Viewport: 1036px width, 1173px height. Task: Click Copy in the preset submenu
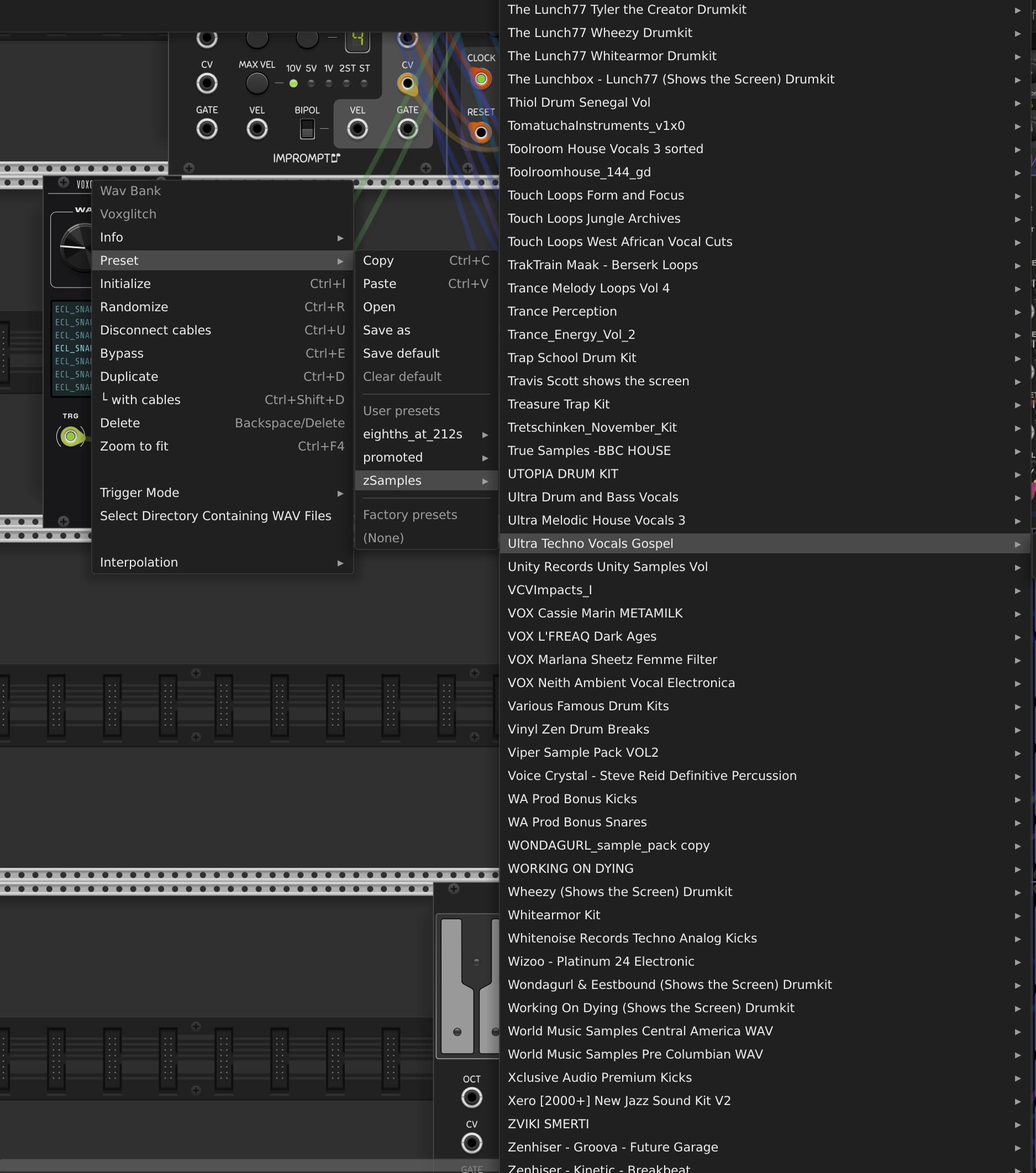coord(426,260)
